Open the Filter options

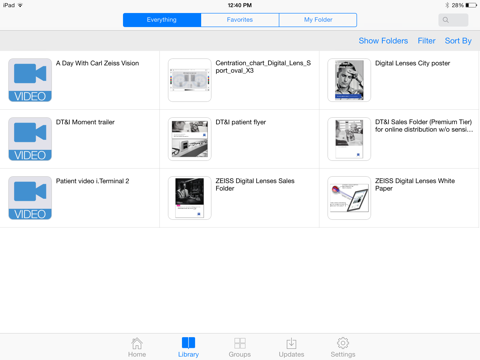point(427,41)
